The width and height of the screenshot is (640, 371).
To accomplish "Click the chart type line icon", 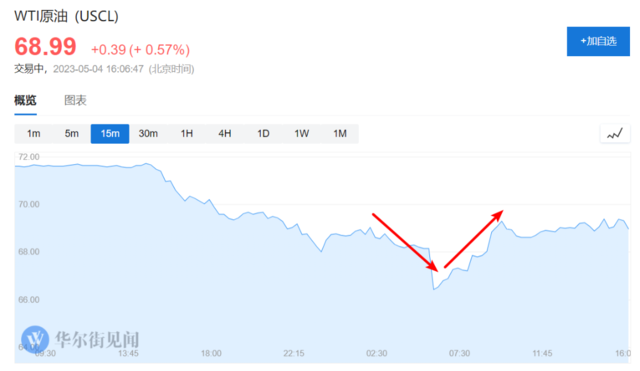I will [x=615, y=133].
